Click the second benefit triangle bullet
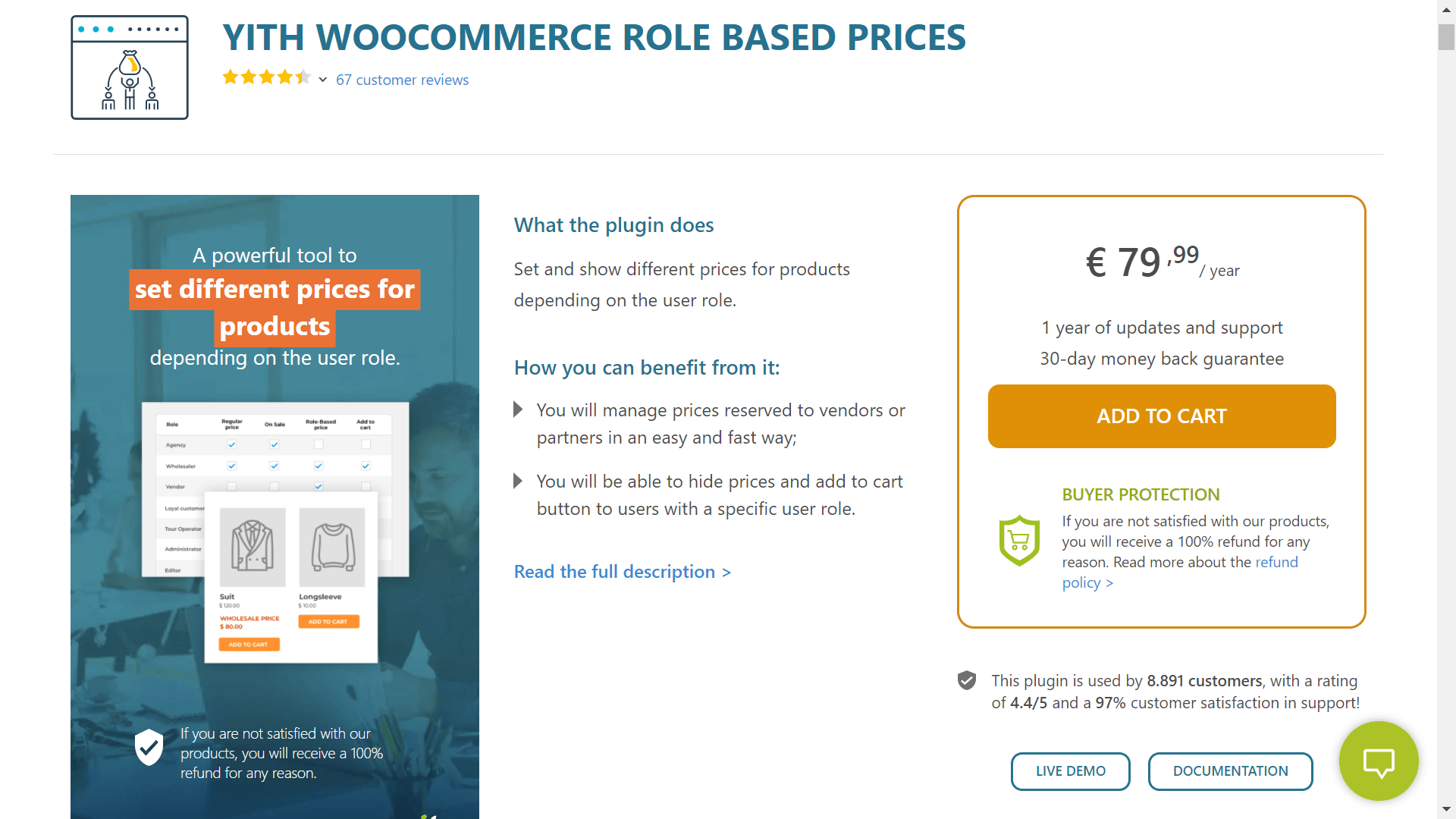 [518, 481]
